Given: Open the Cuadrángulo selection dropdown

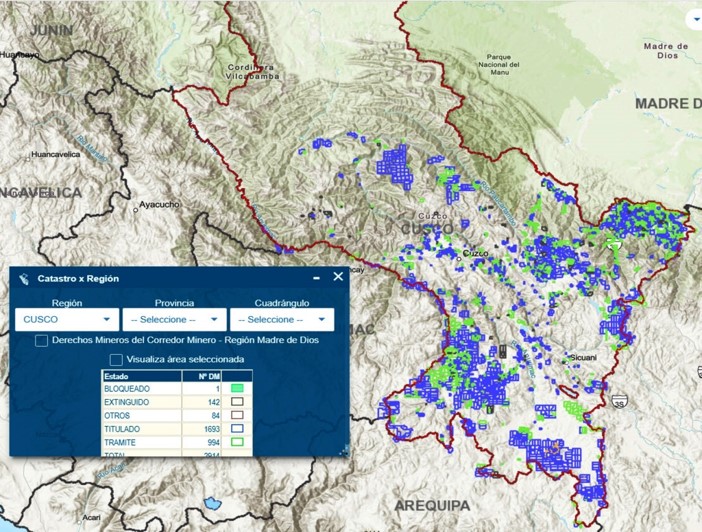Looking at the screenshot, I should pos(281,320).
